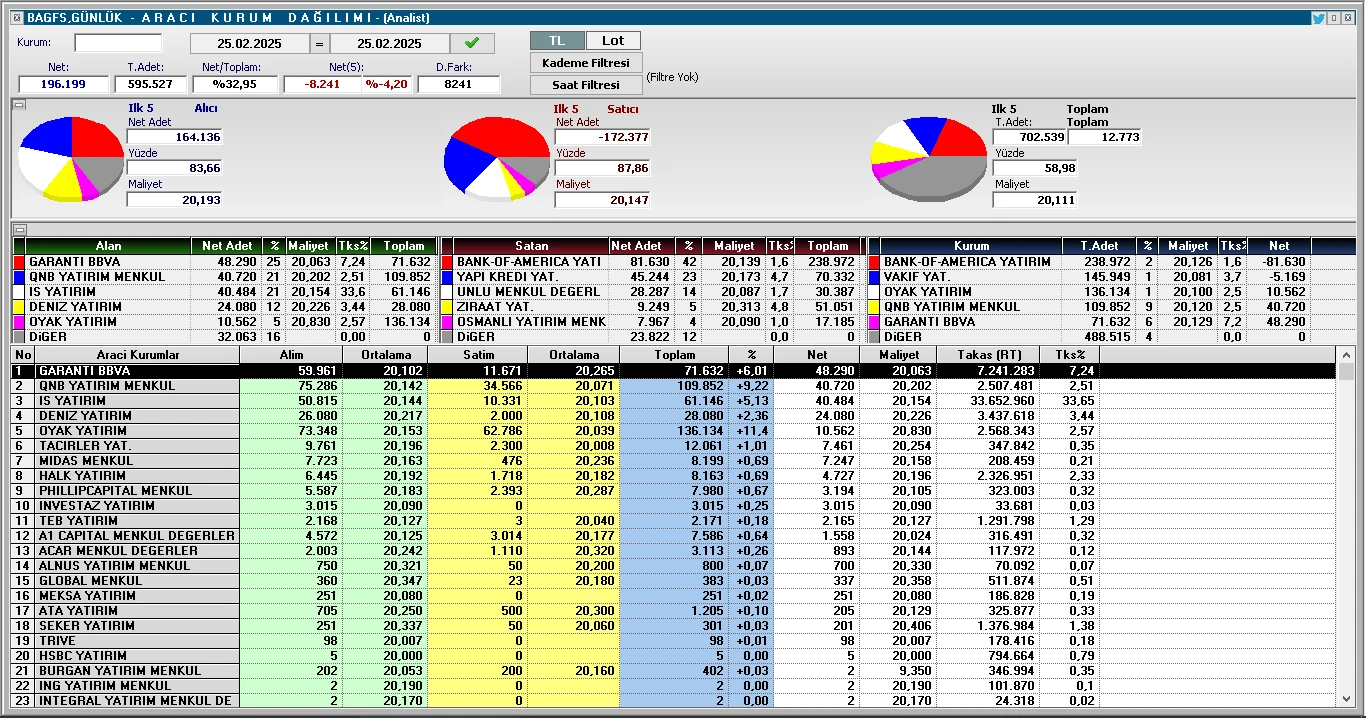Click the D.Fark value 8241 field
Viewport: 1366px width, 718px height.
pos(458,84)
